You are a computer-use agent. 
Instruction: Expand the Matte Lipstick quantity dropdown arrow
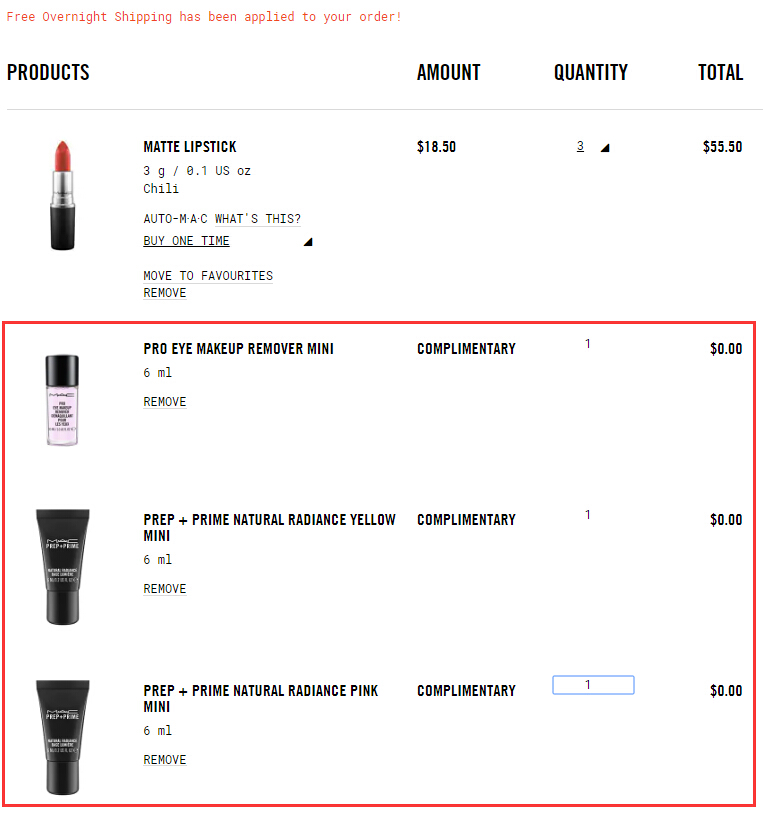click(x=605, y=148)
